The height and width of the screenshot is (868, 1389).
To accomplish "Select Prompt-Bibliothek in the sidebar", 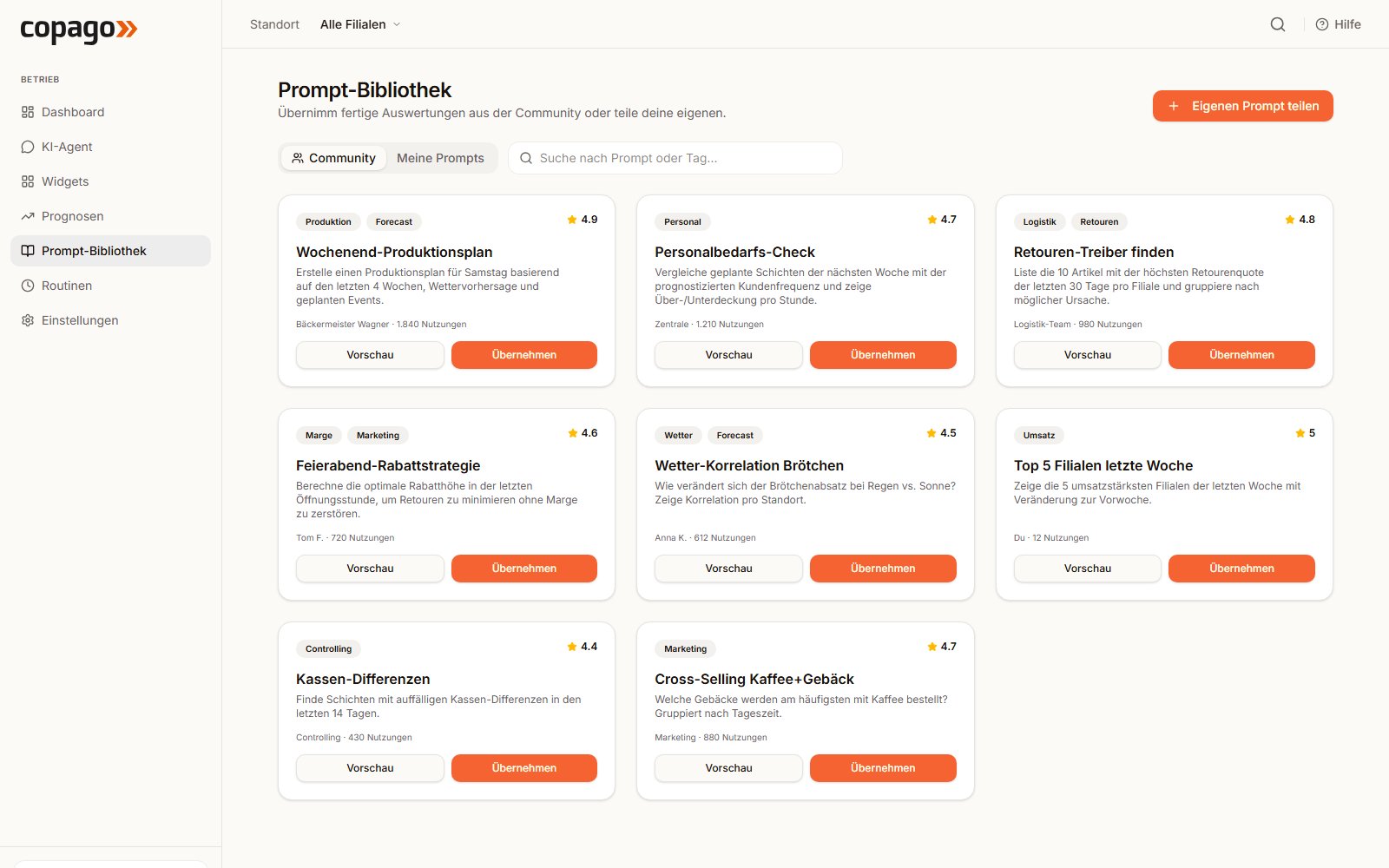I will (x=110, y=251).
